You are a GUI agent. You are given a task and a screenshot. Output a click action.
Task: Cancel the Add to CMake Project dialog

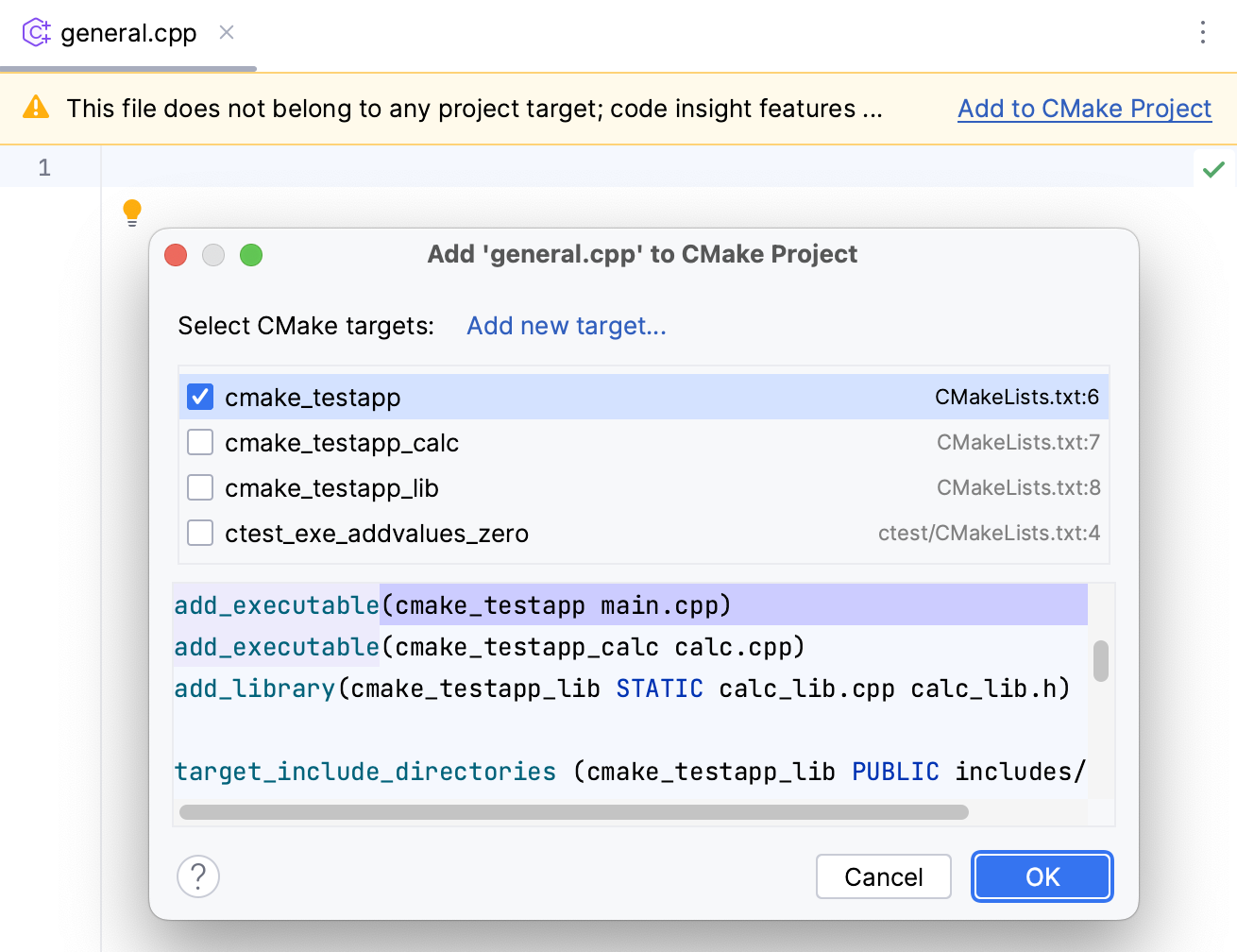[883, 876]
